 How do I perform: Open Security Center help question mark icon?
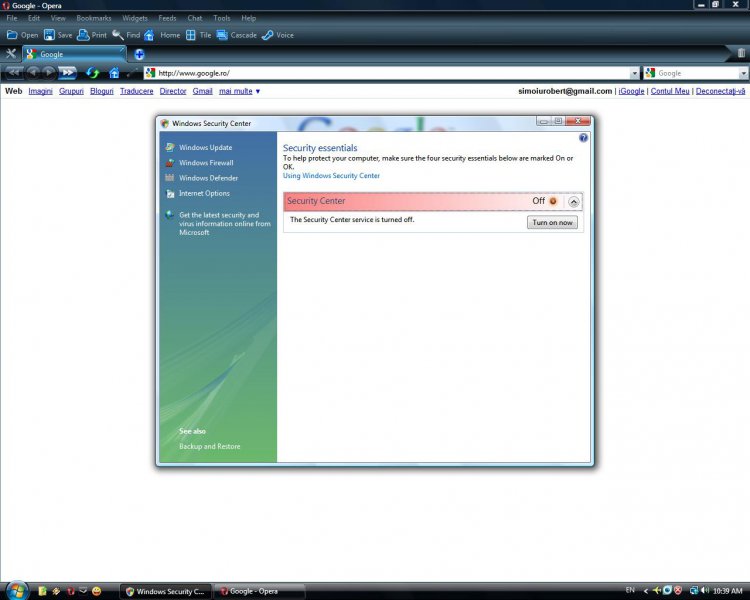coord(583,138)
